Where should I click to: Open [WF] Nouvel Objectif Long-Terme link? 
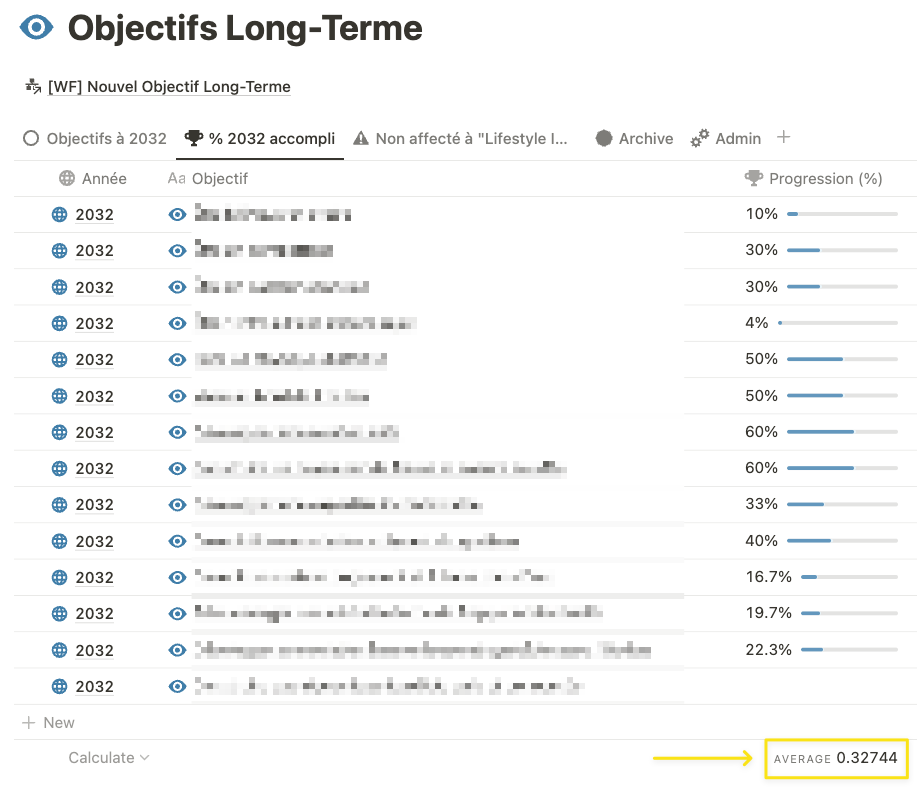click(x=169, y=87)
